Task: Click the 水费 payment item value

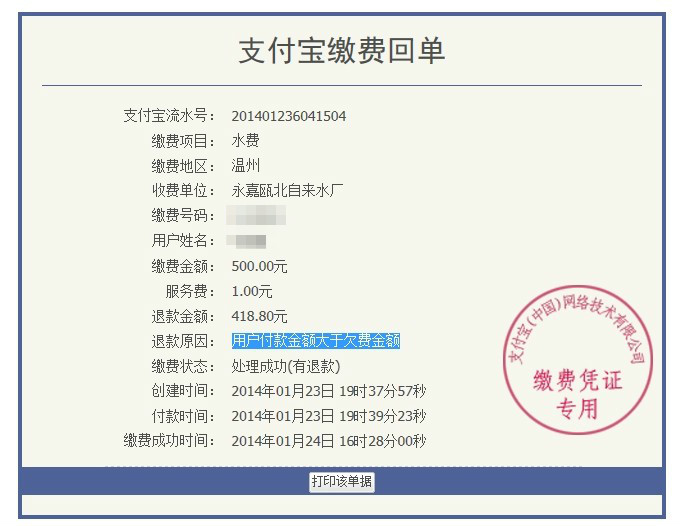Action: pos(245,140)
